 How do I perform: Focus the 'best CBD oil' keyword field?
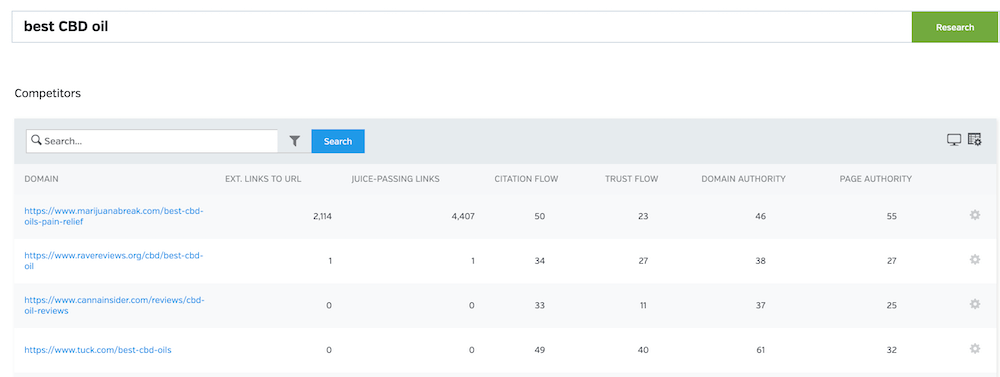[x=462, y=27]
